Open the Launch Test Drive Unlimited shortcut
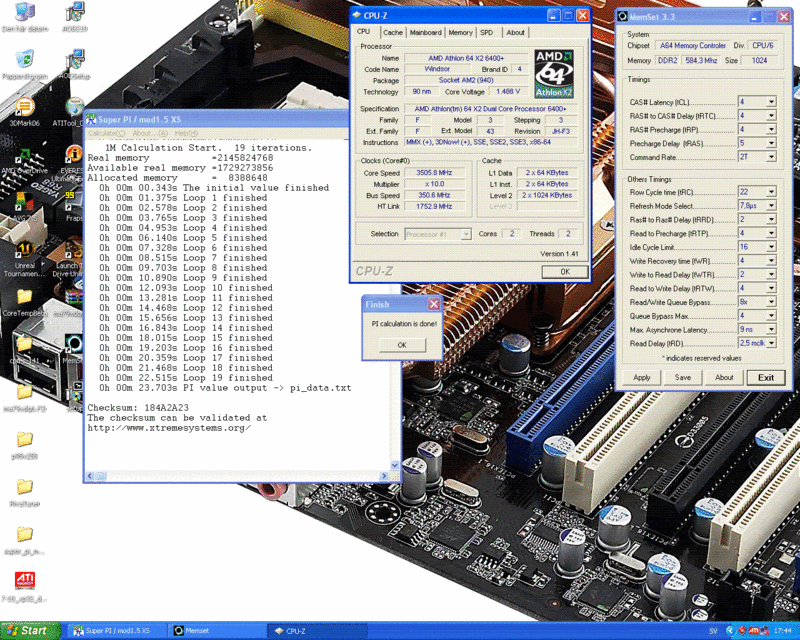 pos(74,250)
